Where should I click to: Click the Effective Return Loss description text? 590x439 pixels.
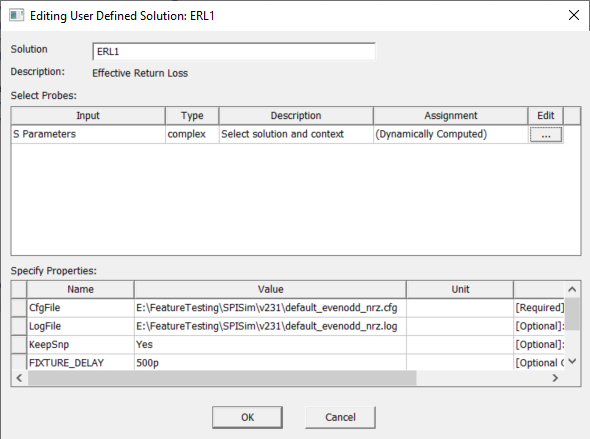pyautogui.click(x=140, y=73)
